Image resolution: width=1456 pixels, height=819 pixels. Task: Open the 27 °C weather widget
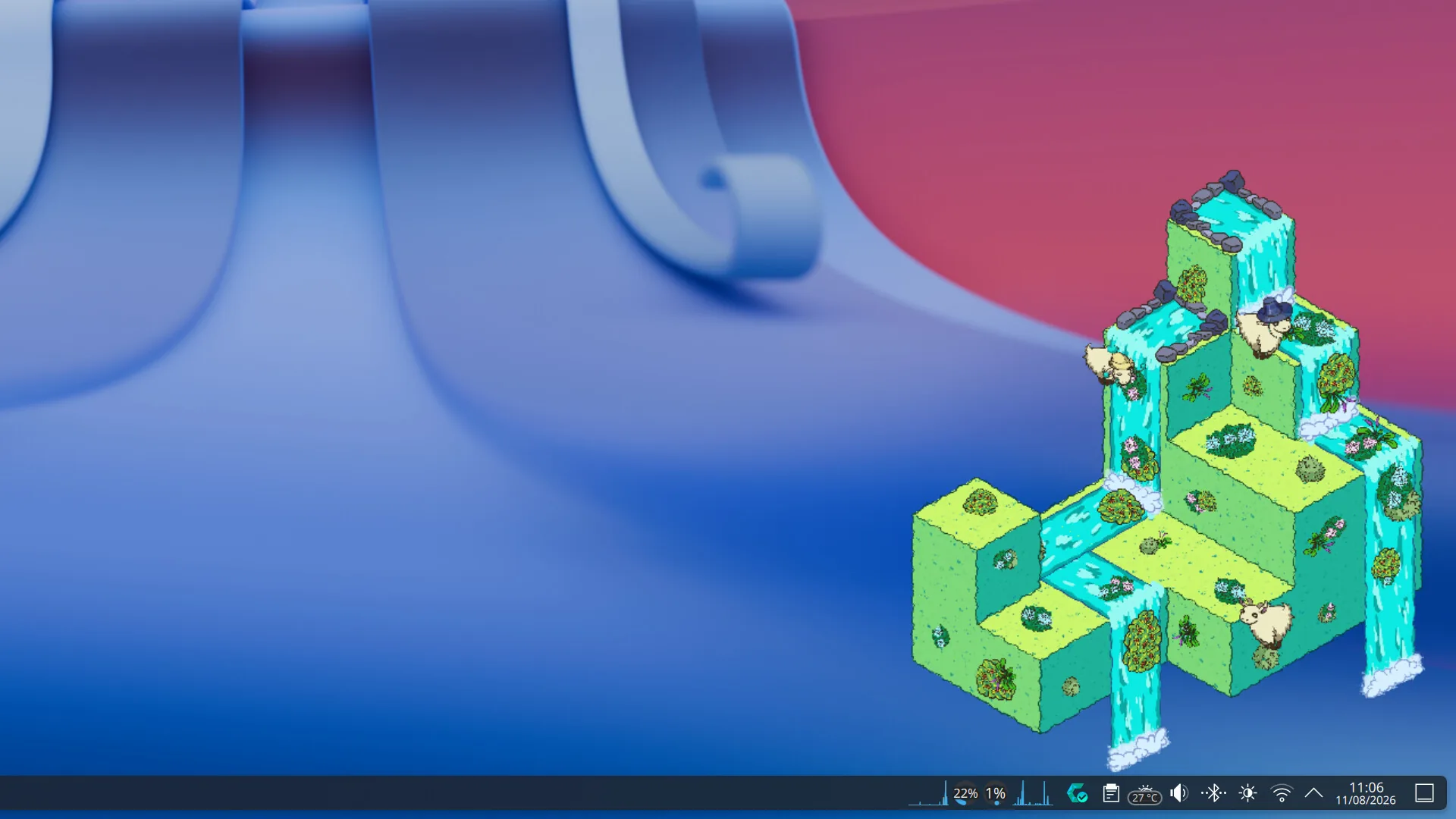coord(1145,794)
